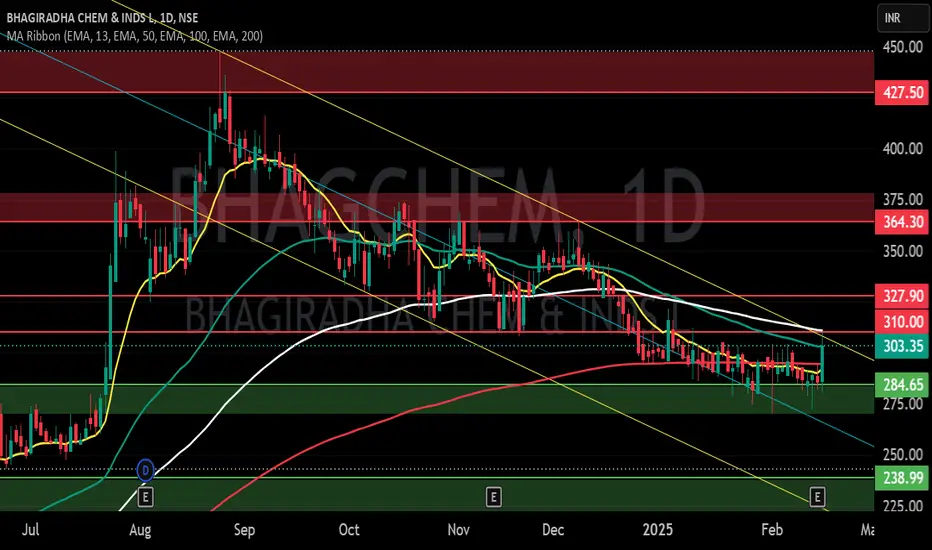932x550 pixels.
Task: Click the Sep label on time axis
Action: pyautogui.click(x=244, y=529)
